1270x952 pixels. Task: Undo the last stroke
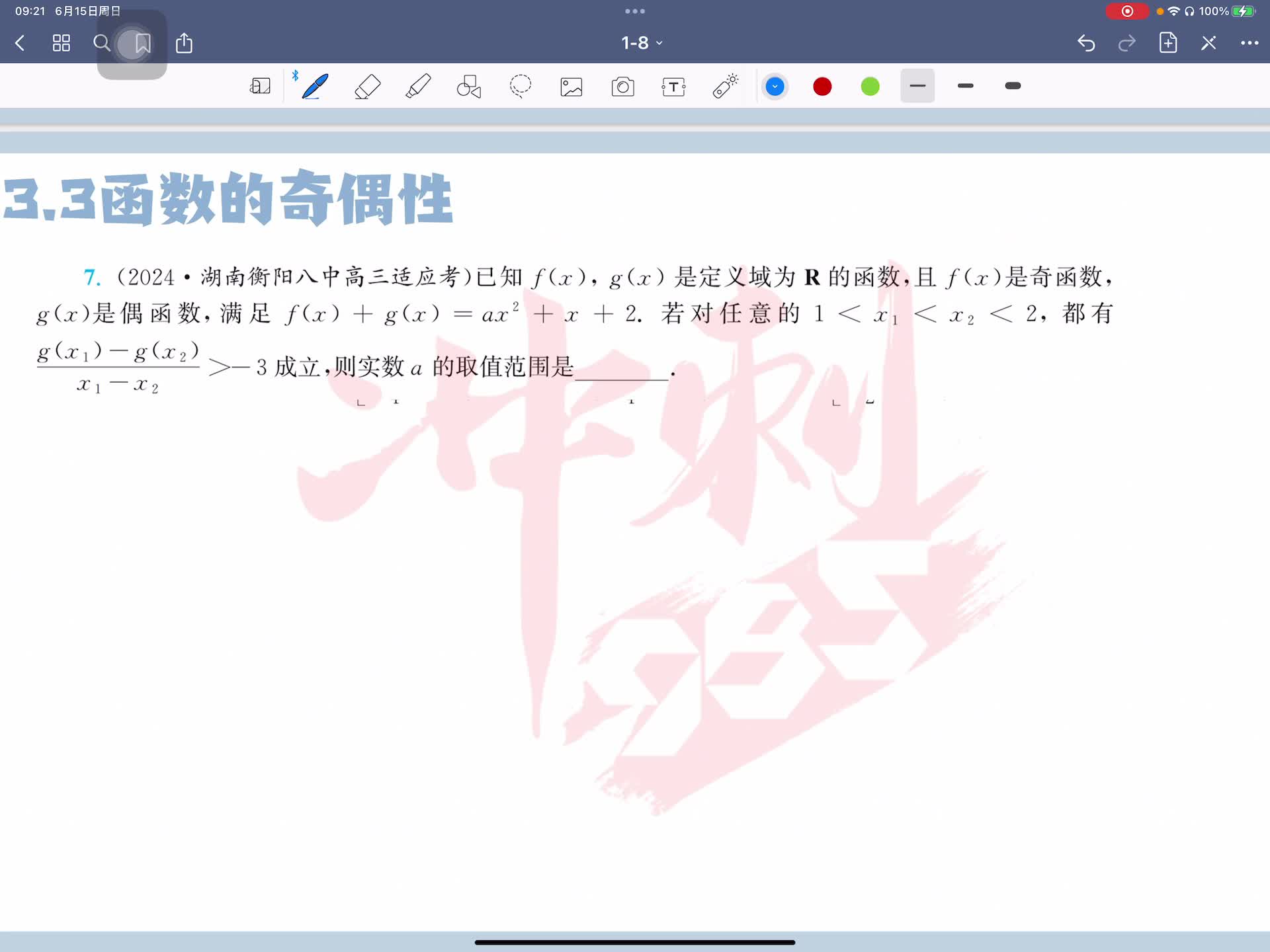coord(1086,43)
